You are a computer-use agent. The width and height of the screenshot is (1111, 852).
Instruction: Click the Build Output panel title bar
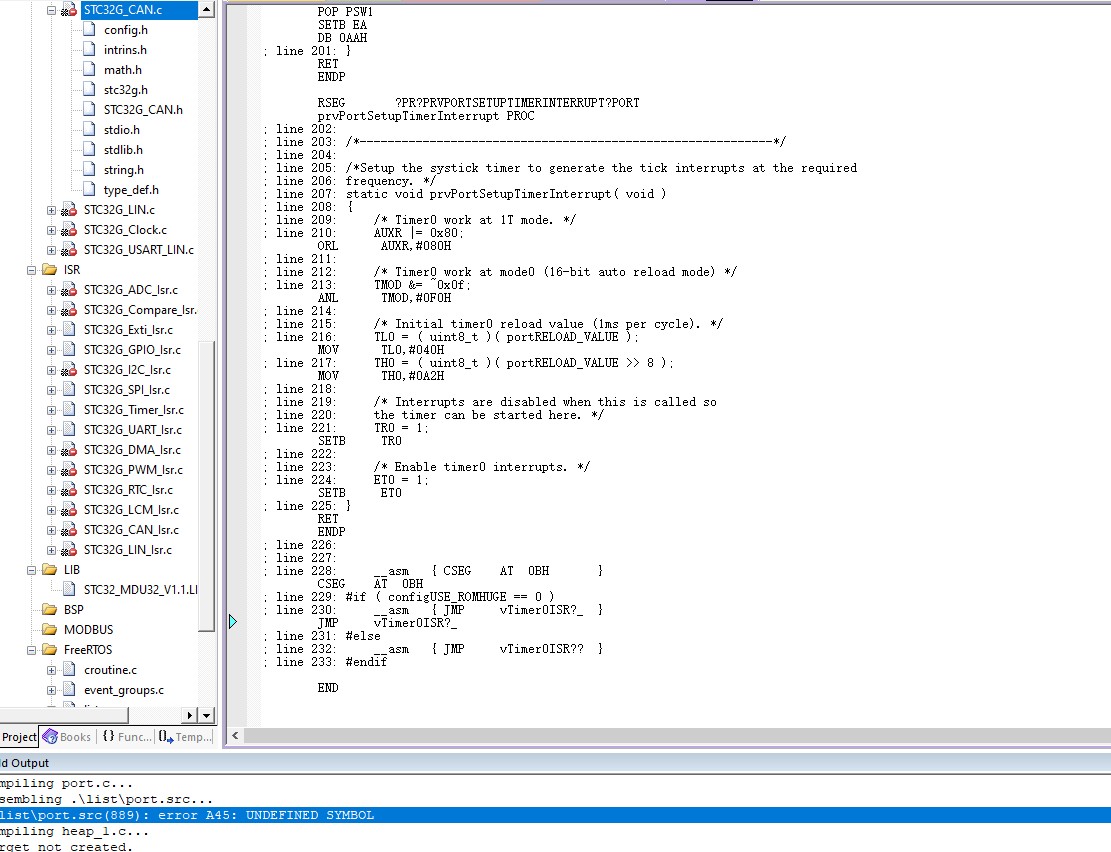coord(556,763)
